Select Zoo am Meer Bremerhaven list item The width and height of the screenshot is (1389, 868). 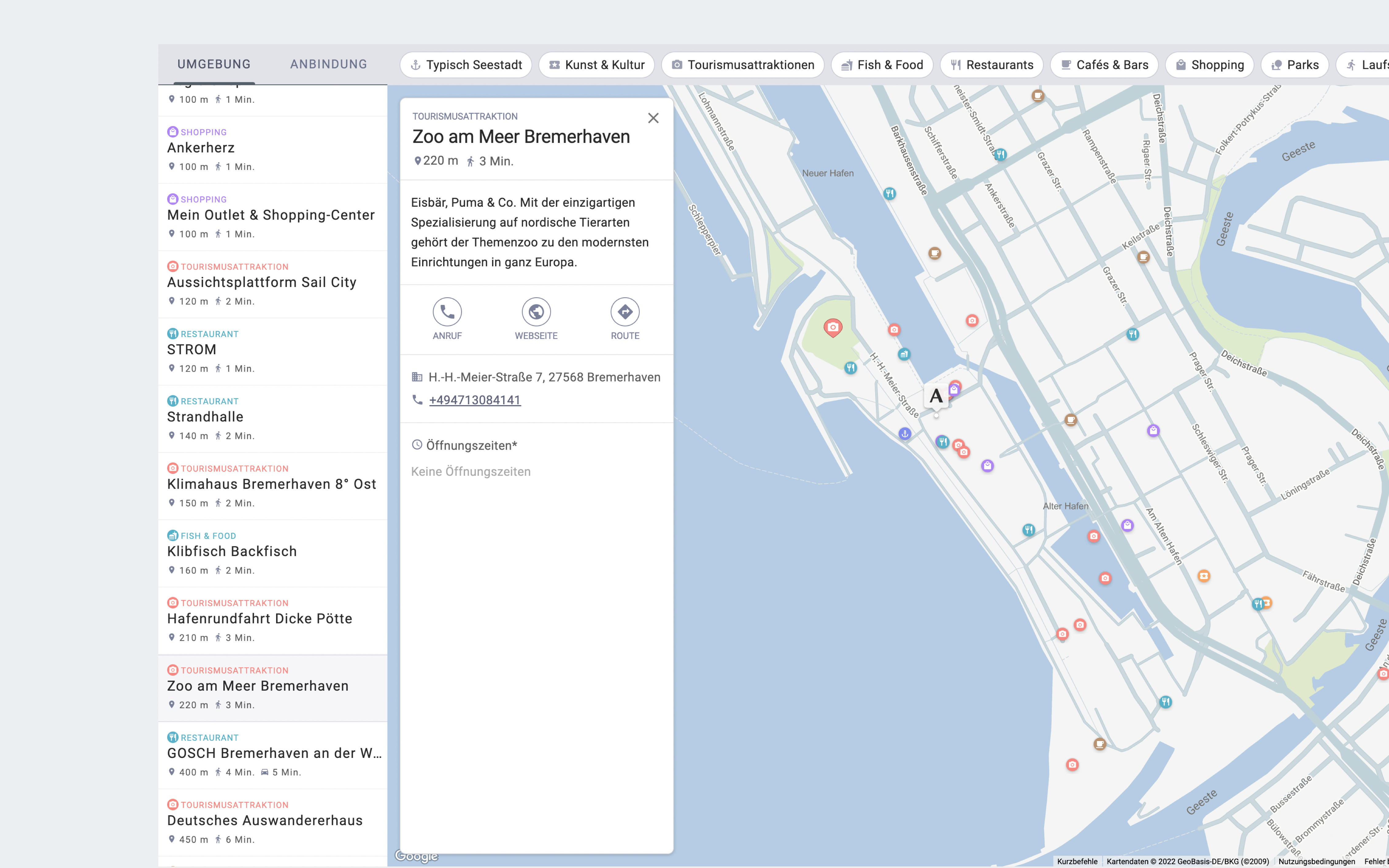(x=273, y=688)
